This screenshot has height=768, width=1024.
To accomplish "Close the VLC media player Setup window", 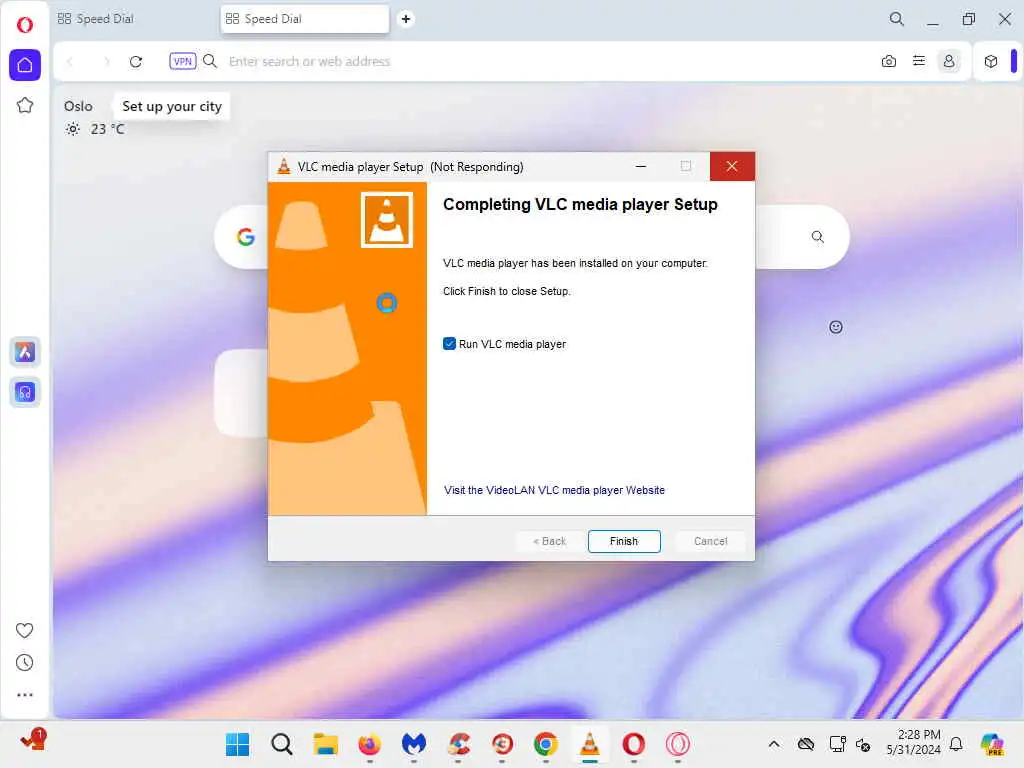I will coord(732,167).
